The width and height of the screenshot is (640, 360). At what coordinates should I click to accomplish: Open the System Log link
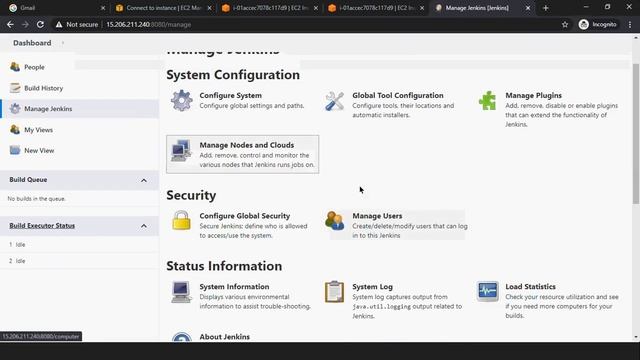(x=372, y=287)
